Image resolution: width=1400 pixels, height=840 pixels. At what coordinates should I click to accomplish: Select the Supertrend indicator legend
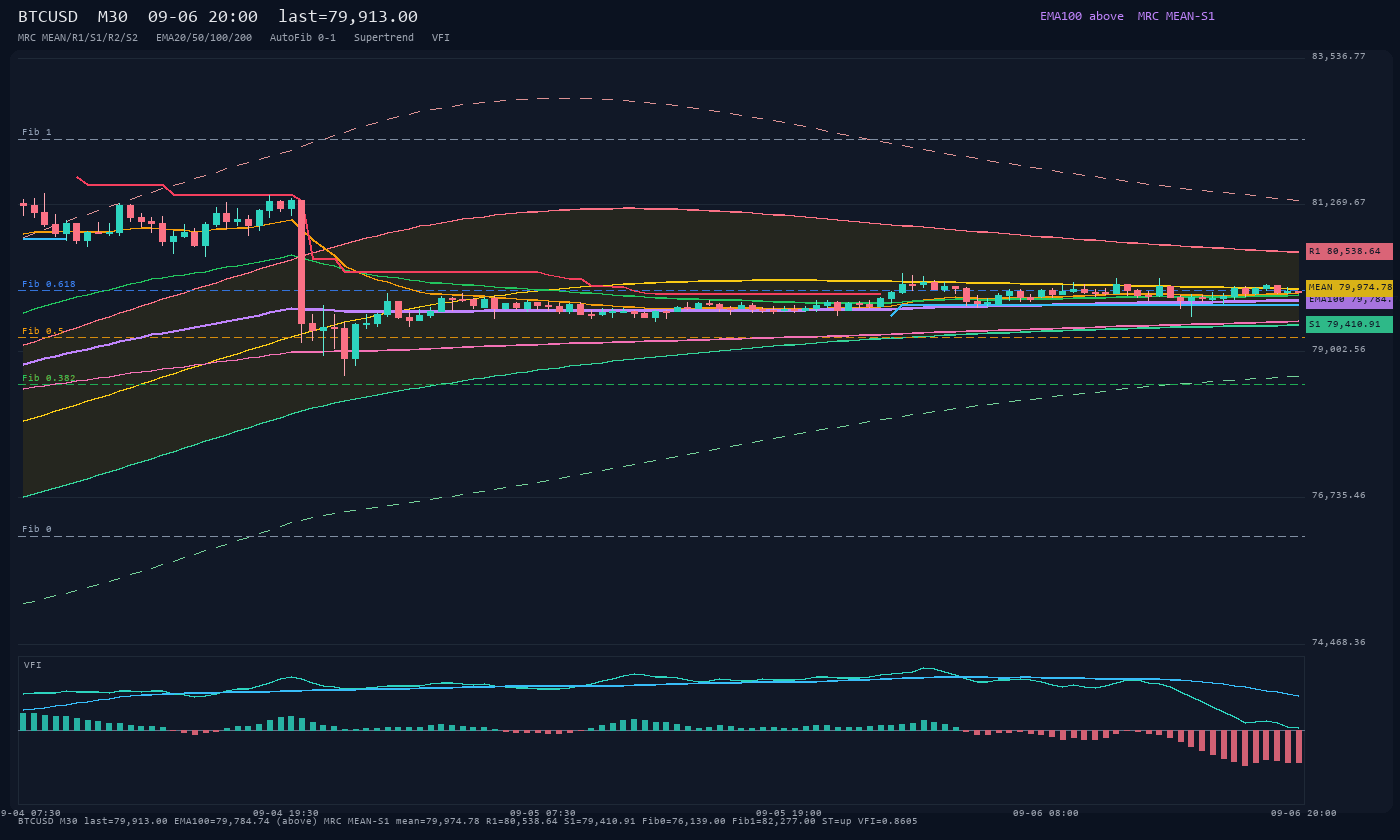[x=384, y=38]
